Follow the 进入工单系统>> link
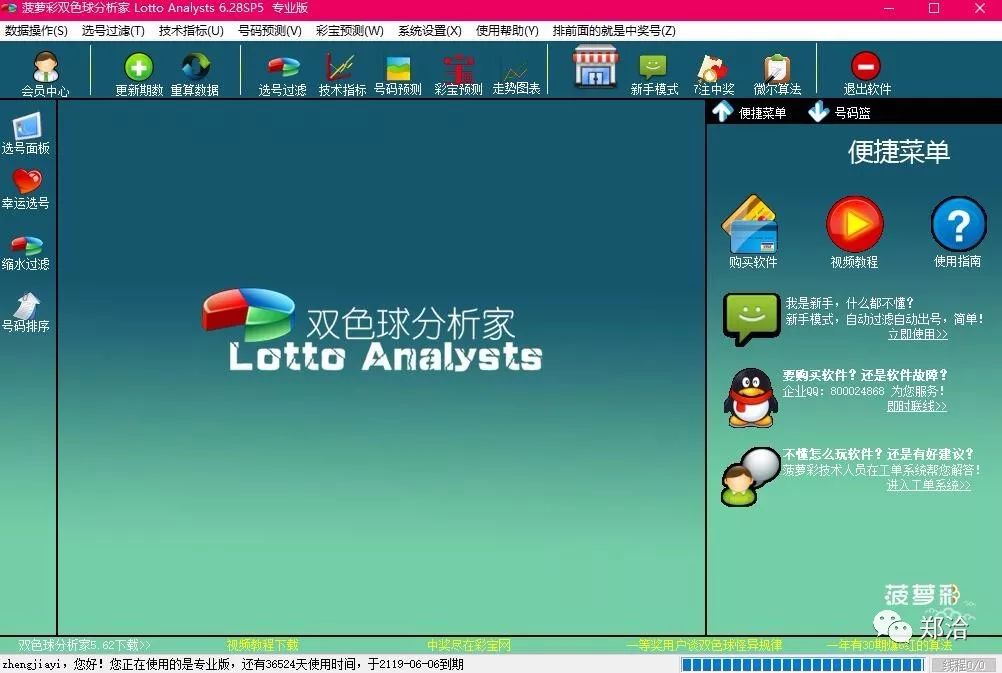This screenshot has width=1002, height=673. [x=929, y=485]
